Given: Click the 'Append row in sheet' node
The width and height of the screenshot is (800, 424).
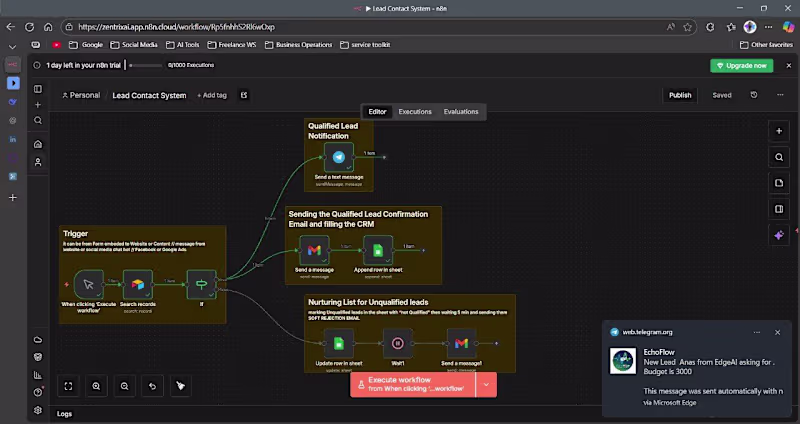Looking at the screenshot, I should click(378, 250).
